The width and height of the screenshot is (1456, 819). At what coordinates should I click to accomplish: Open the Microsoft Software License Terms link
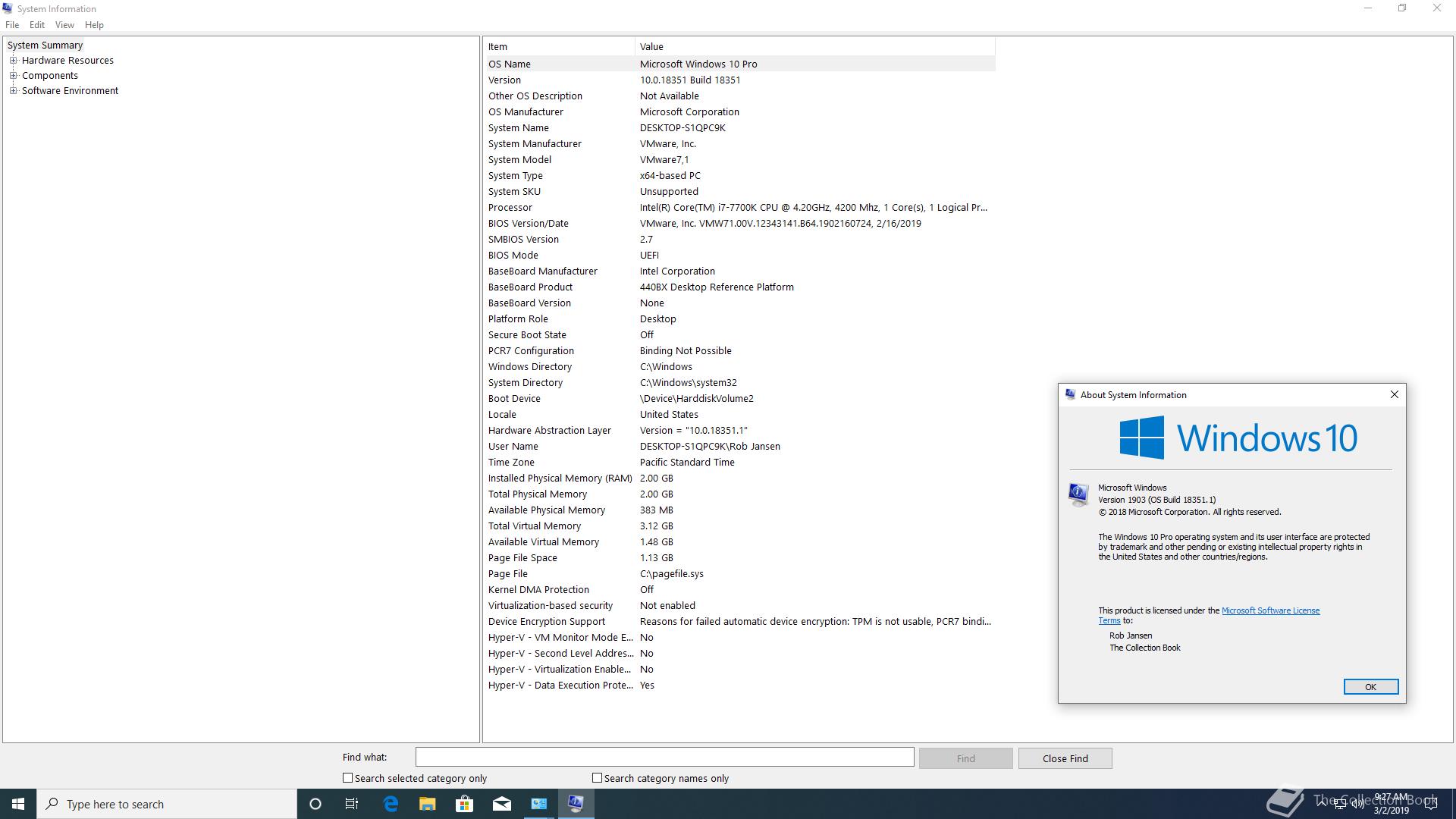tap(1270, 610)
